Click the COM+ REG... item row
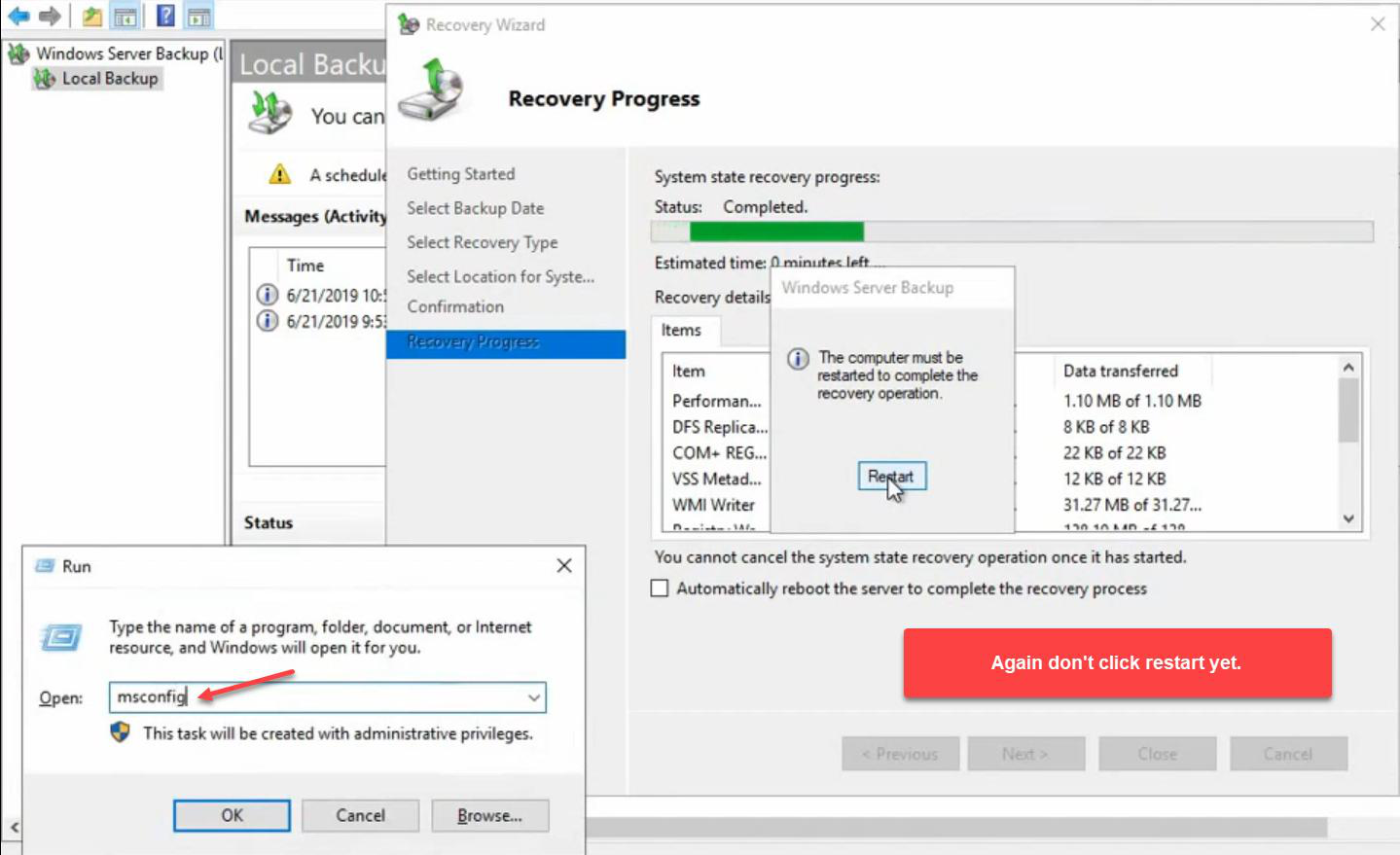This screenshot has height=855, width=1400. 720,453
